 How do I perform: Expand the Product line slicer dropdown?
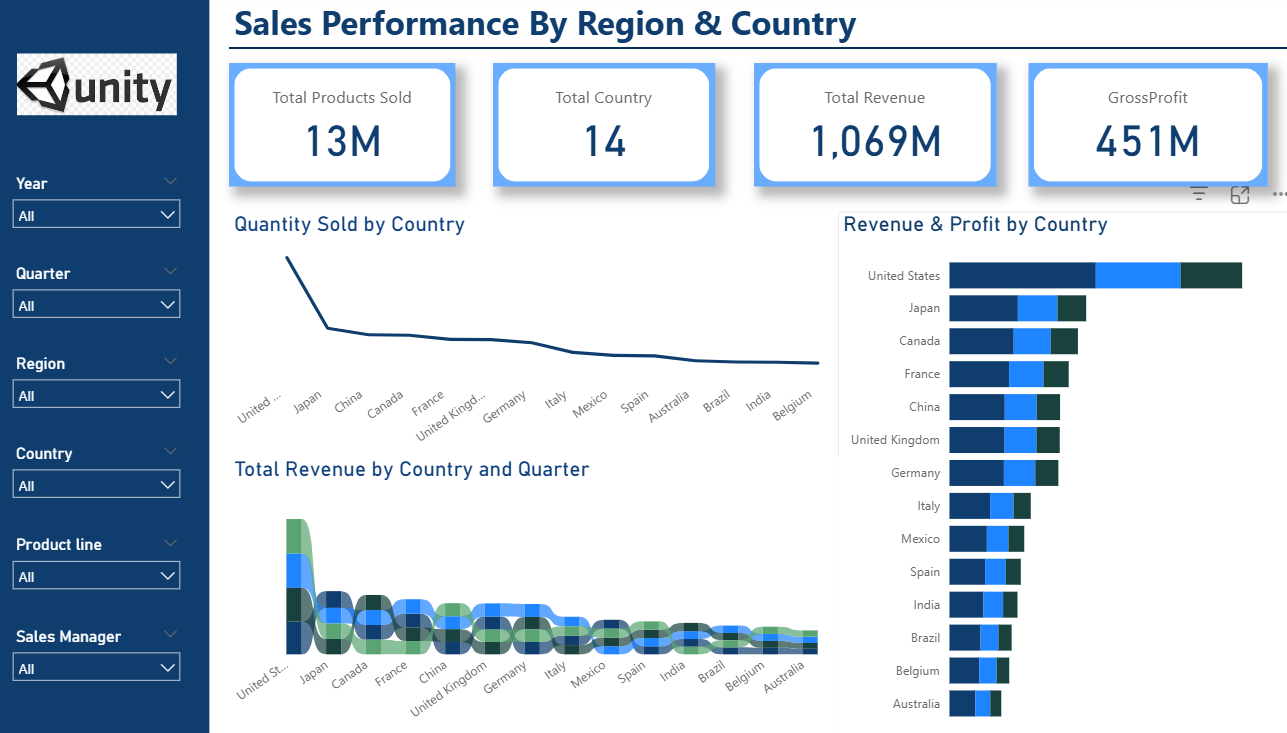click(x=97, y=576)
